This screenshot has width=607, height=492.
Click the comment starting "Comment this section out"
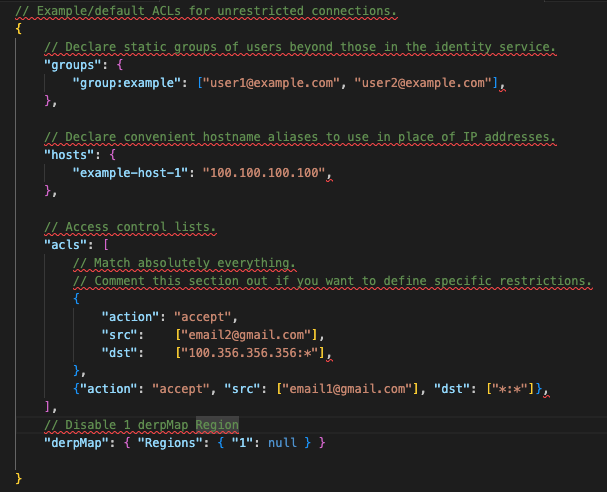click(333, 281)
